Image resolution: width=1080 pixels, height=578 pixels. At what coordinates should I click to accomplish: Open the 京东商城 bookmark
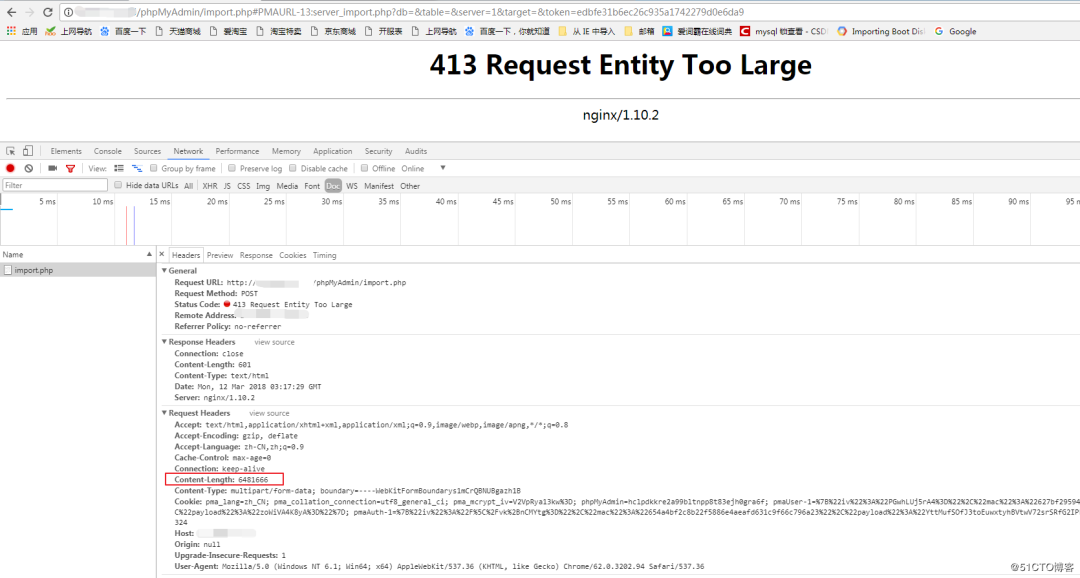coord(333,31)
